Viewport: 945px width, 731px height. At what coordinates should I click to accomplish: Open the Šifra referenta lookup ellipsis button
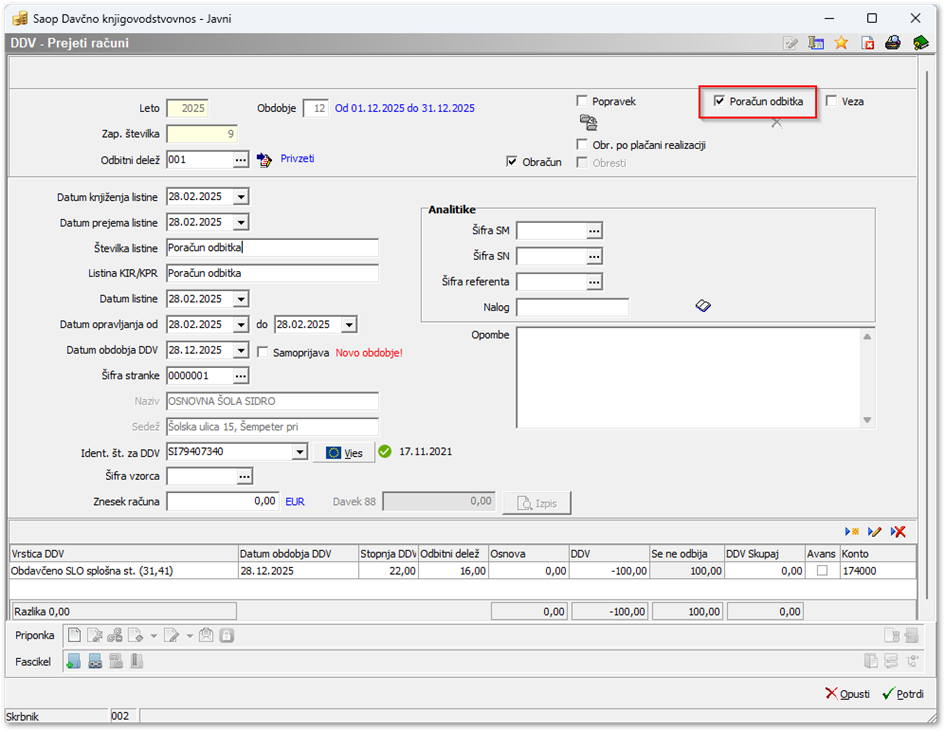click(594, 281)
